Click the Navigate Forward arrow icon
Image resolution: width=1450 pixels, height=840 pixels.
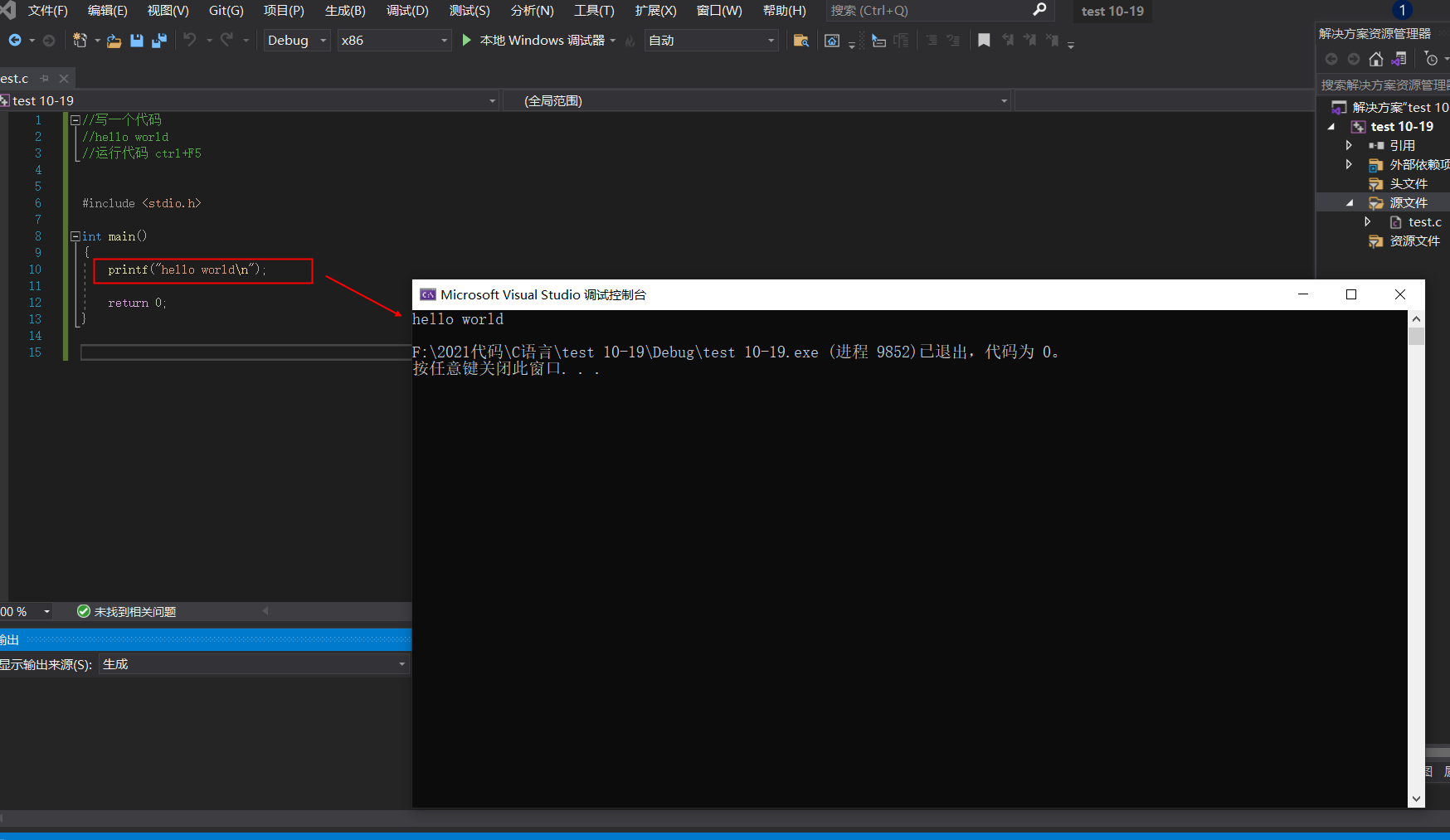pos(49,40)
